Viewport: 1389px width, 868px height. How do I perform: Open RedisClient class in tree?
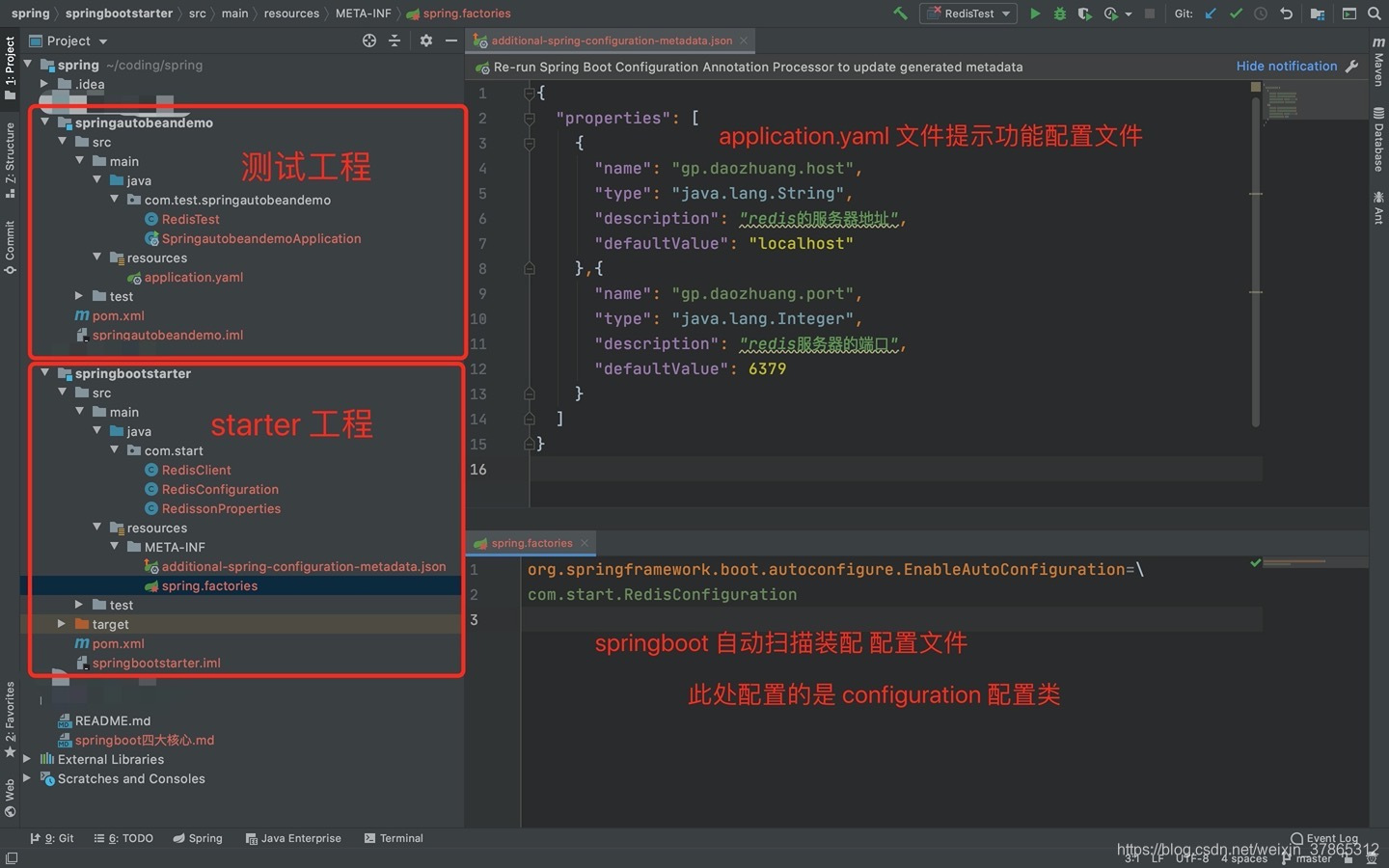196,470
